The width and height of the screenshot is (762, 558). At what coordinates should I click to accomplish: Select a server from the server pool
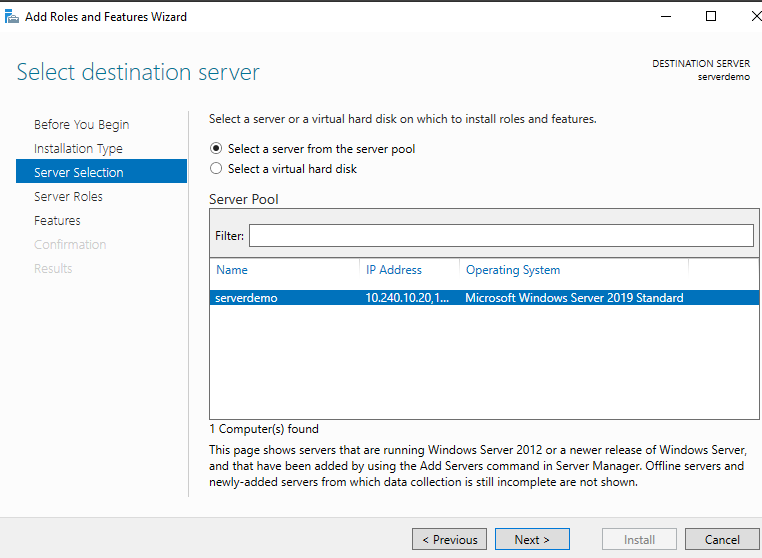[x=217, y=149]
